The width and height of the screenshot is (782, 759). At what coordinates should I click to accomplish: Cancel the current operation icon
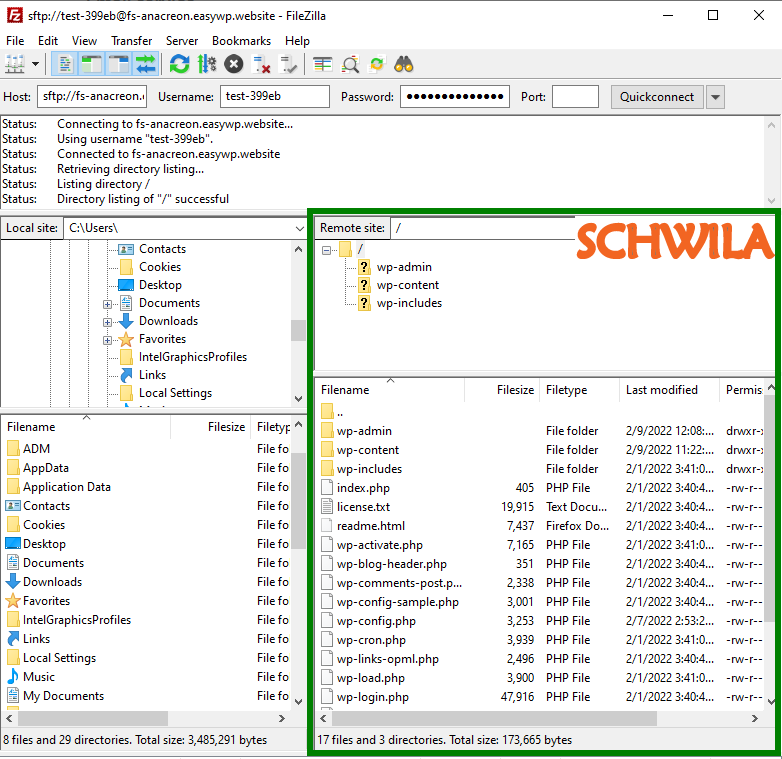[233, 64]
